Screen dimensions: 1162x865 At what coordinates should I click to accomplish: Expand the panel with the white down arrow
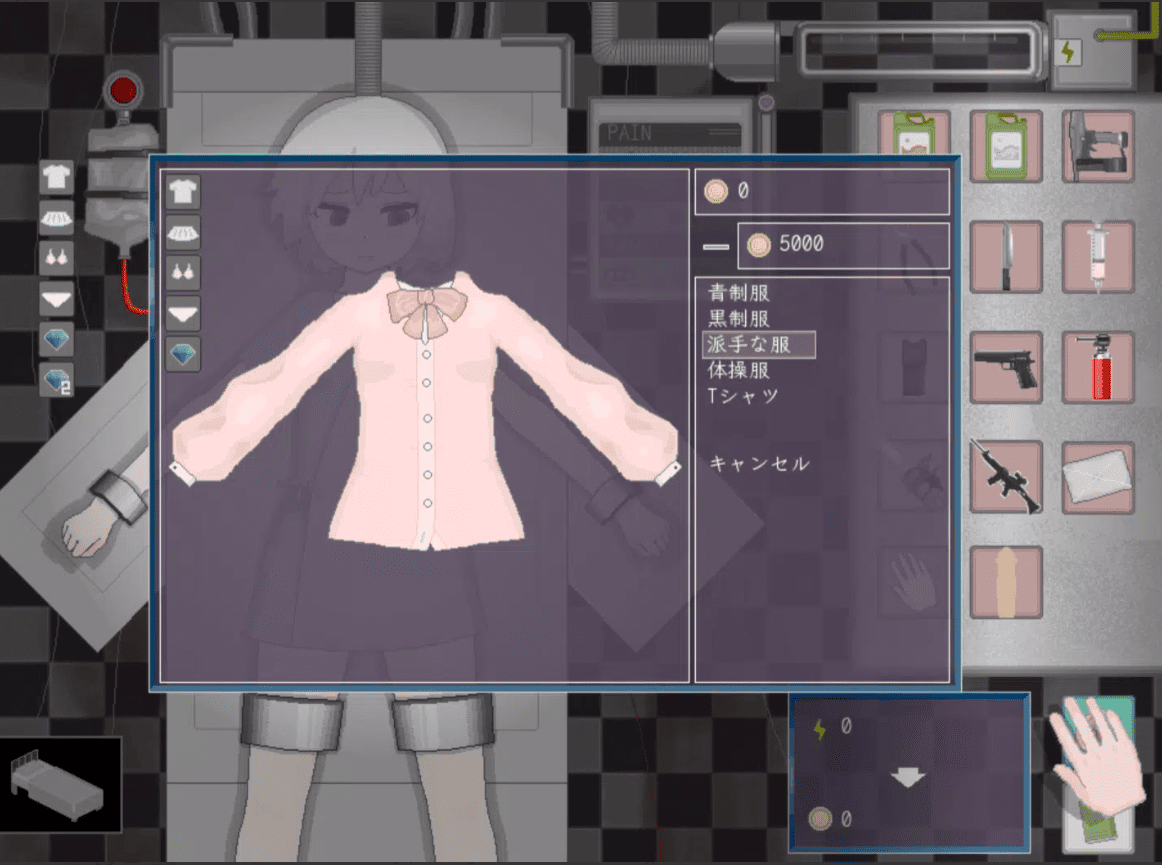pos(908,777)
